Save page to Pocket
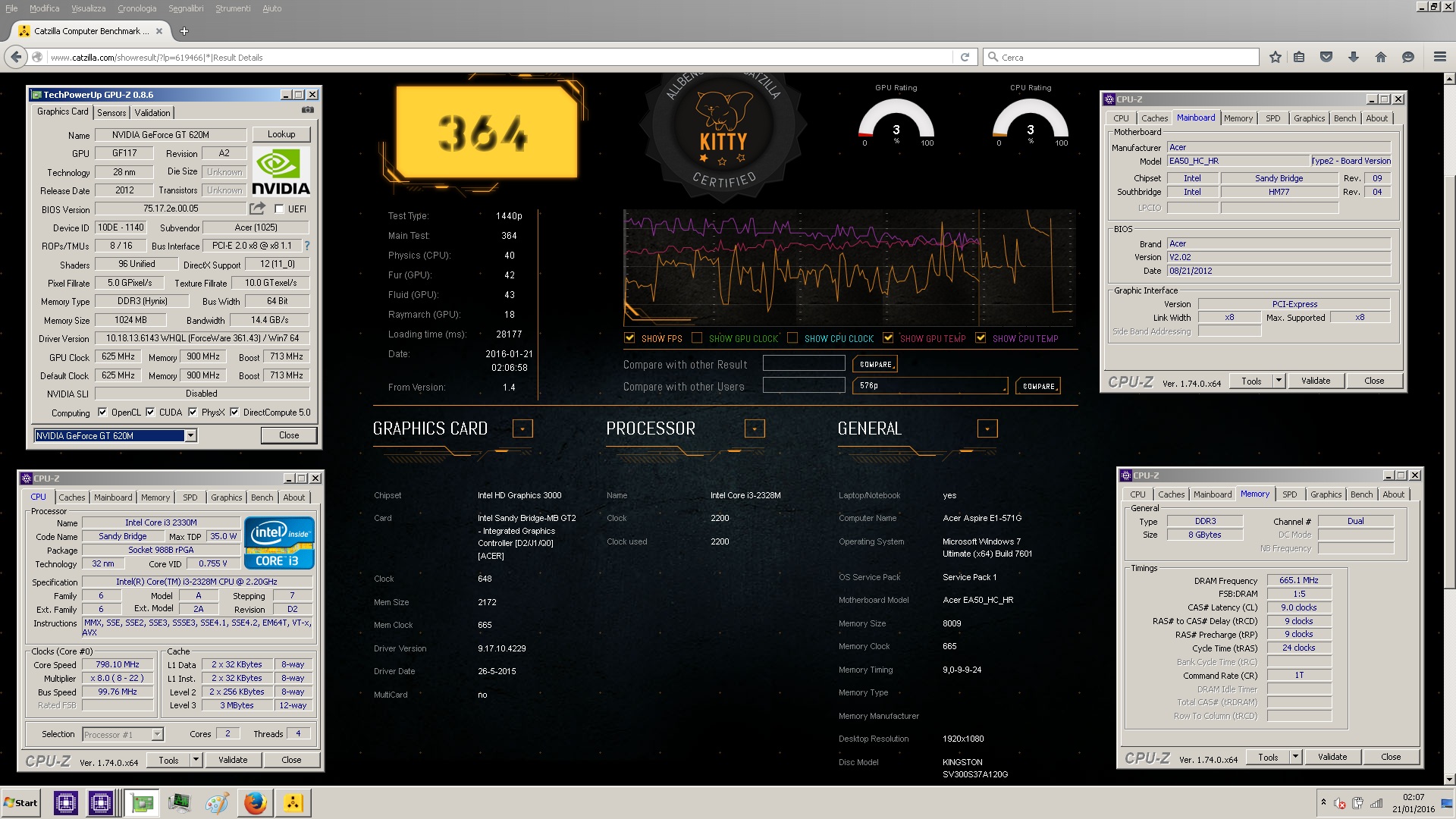The height and width of the screenshot is (819, 1456). click(1326, 57)
